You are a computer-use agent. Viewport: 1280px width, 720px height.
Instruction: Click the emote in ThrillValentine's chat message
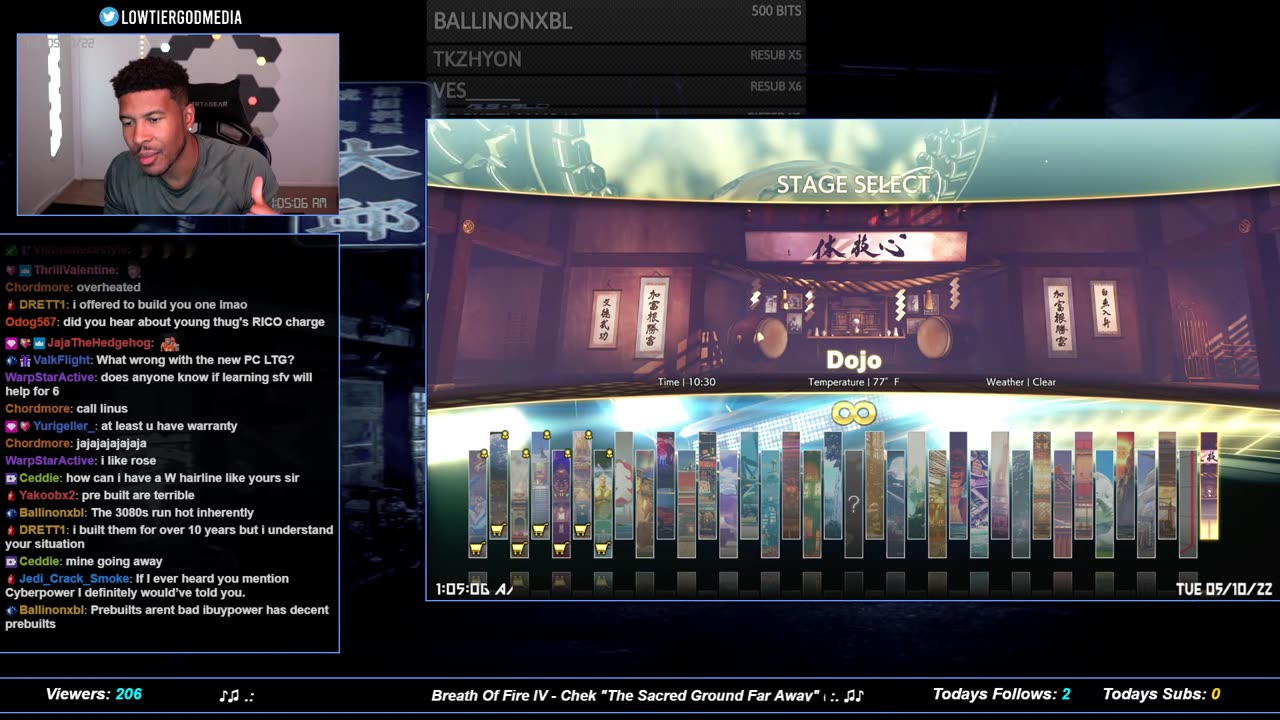134,271
